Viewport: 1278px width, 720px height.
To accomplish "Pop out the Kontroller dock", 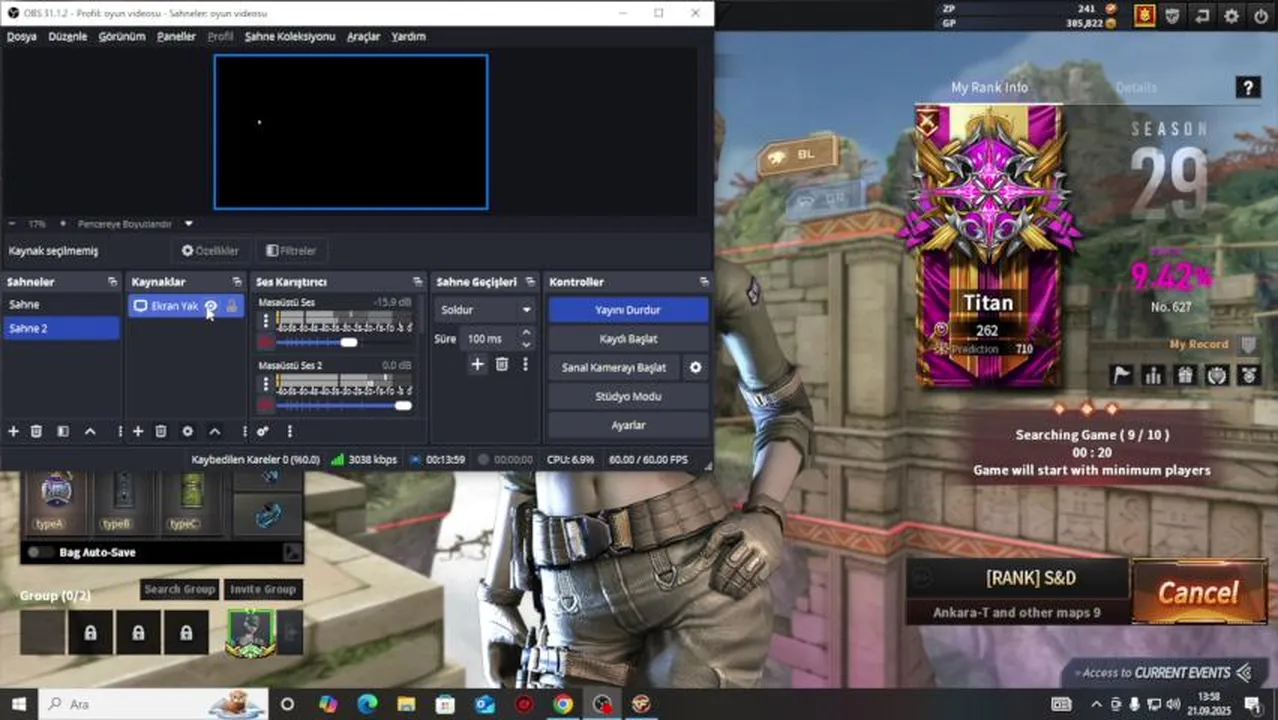I will (704, 282).
